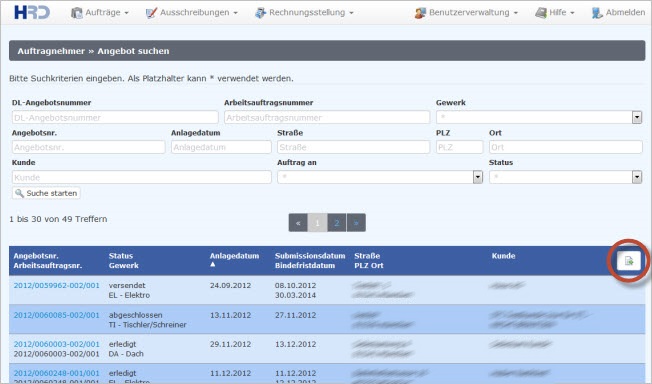Click 'Auftragnehmer » Angebot suchen' heading
The width and height of the screenshot is (652, 384).
93,51
